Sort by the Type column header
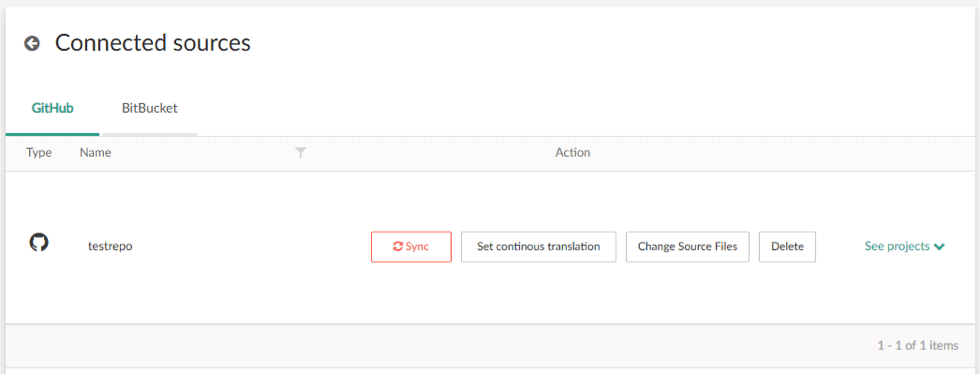 [39, 152]
